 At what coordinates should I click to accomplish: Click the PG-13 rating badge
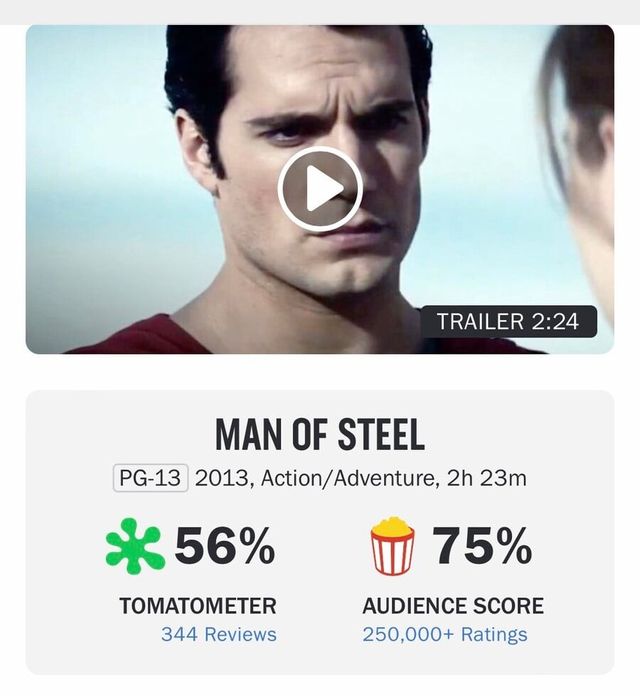tap(150, 477)
